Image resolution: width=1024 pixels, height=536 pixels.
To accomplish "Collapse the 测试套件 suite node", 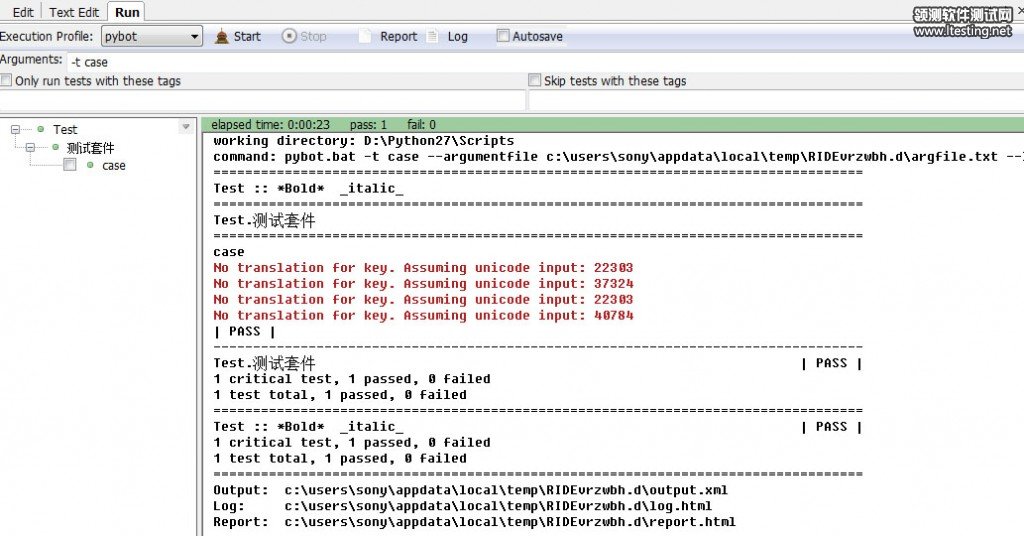I will click(30, 147).
